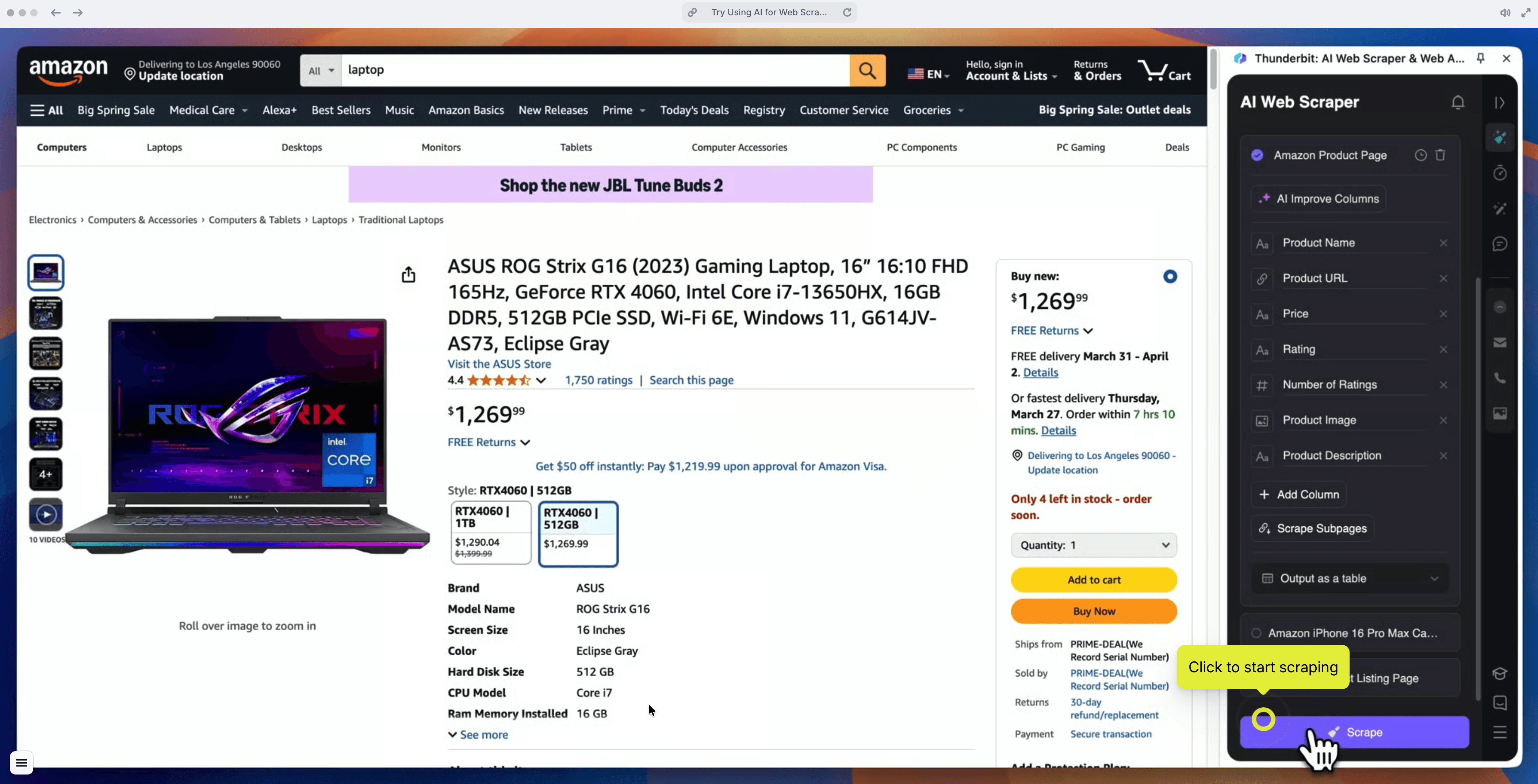Click the share icon above laptop image

(x=408, y=274)
